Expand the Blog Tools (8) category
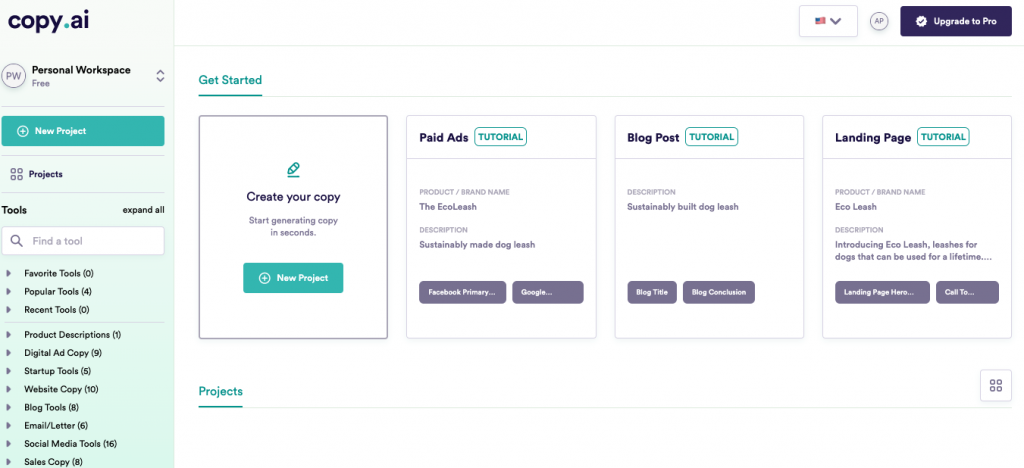 (x=9, y=407)
